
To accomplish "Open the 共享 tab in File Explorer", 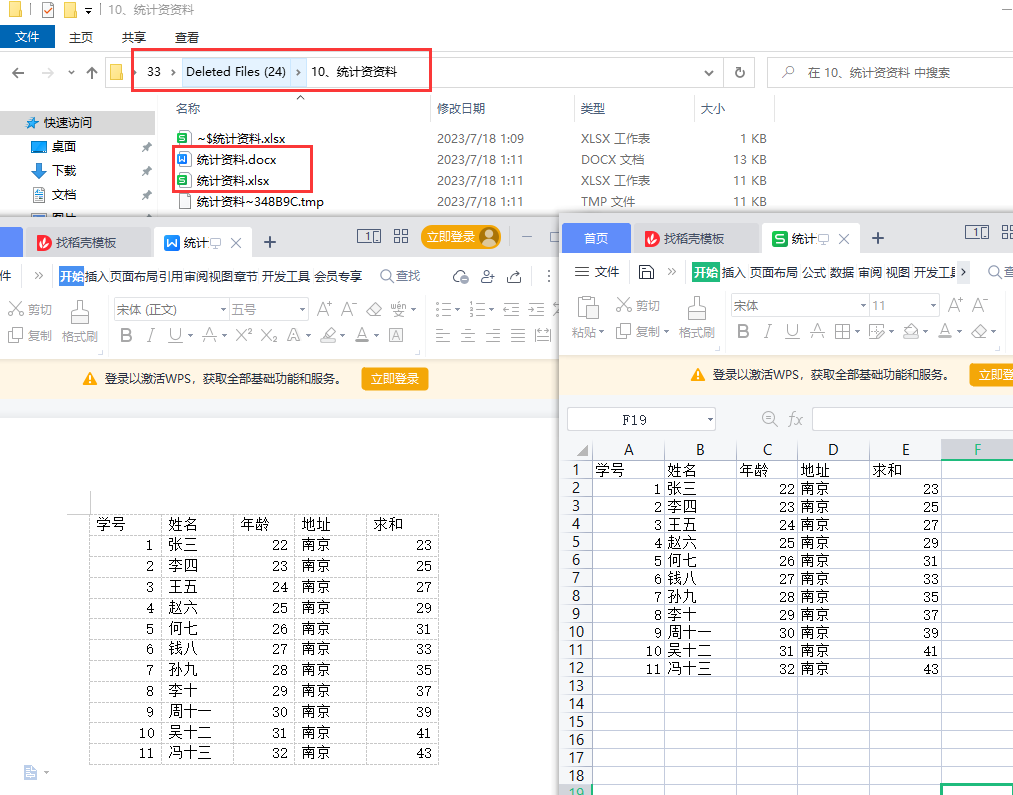I will click(x=134, y=37).
